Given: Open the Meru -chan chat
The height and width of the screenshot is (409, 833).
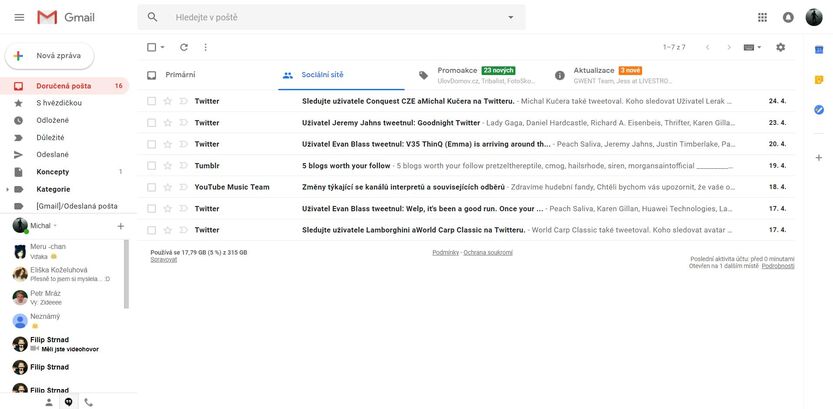Looking at the screenshot, I should 66,251.
